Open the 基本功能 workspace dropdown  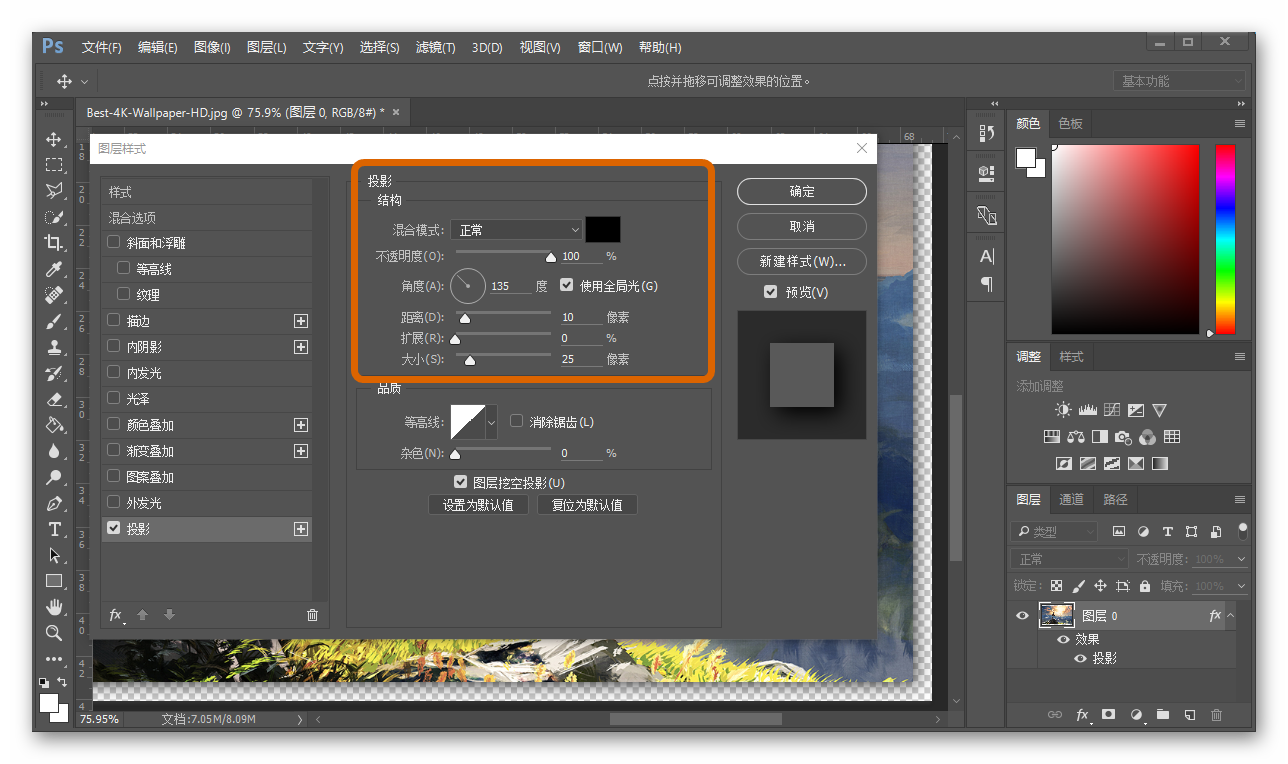tap(1180, 81)
